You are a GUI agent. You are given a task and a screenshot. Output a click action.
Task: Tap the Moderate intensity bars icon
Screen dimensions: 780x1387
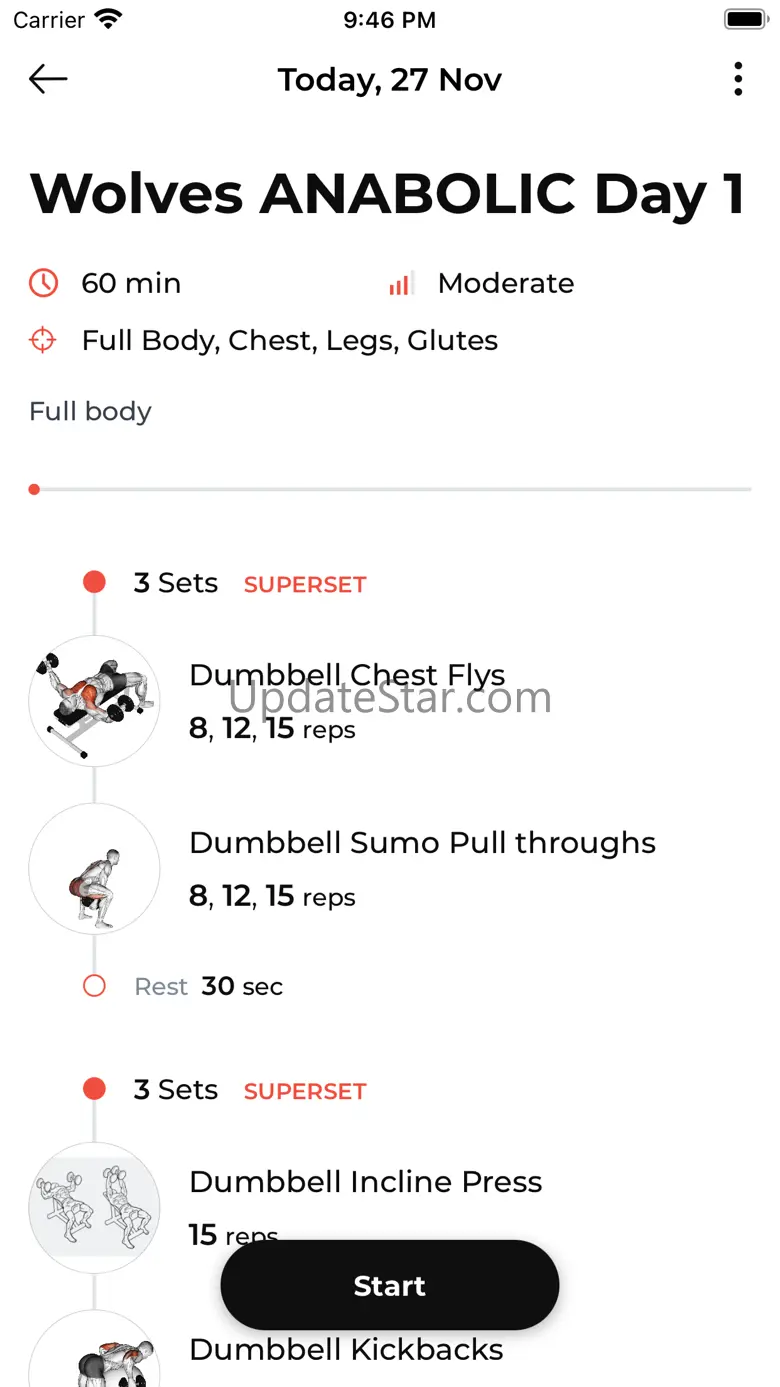[x=401, y=284]
